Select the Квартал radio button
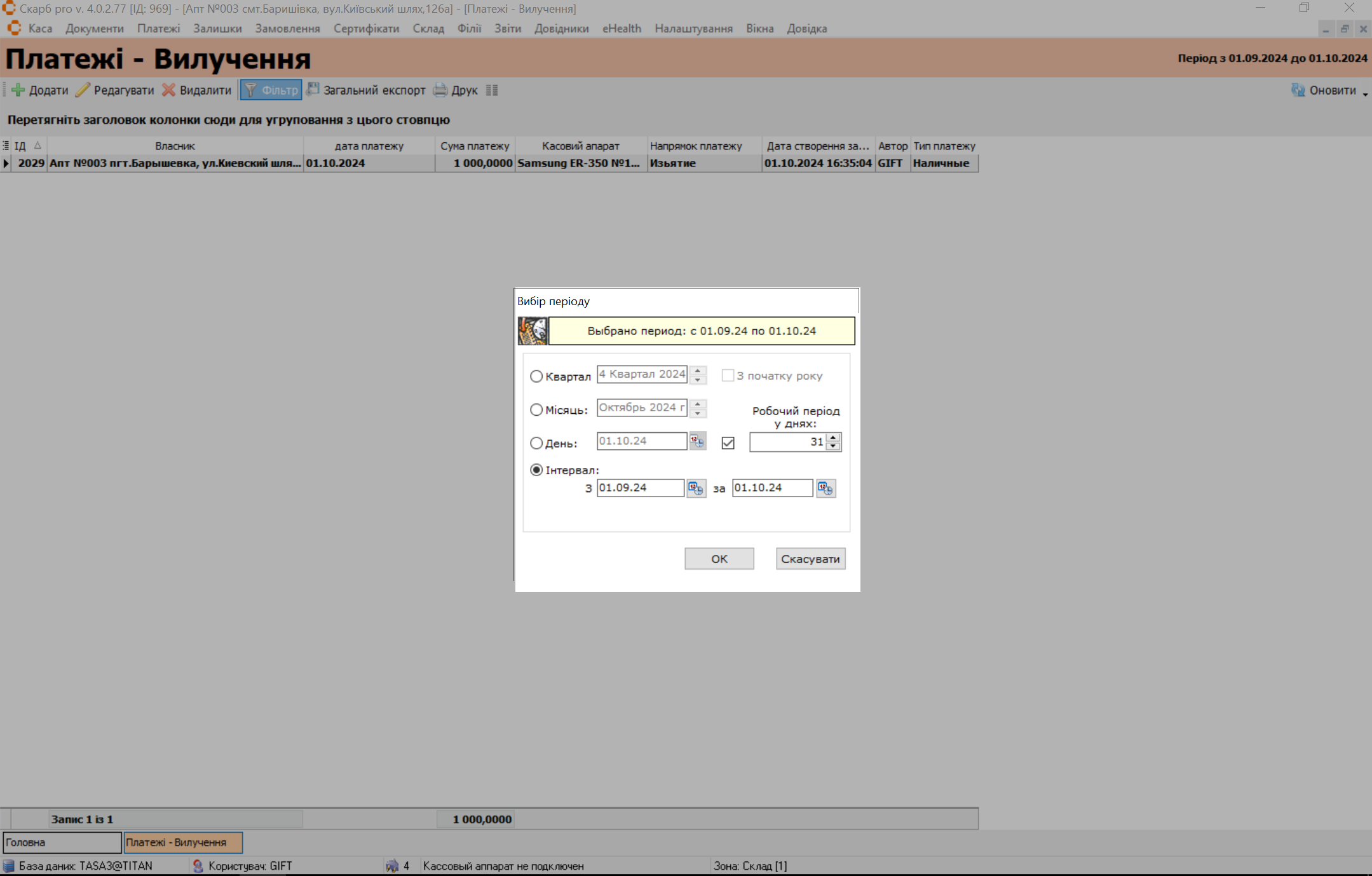1372x876 pixels. pos(536,376)
